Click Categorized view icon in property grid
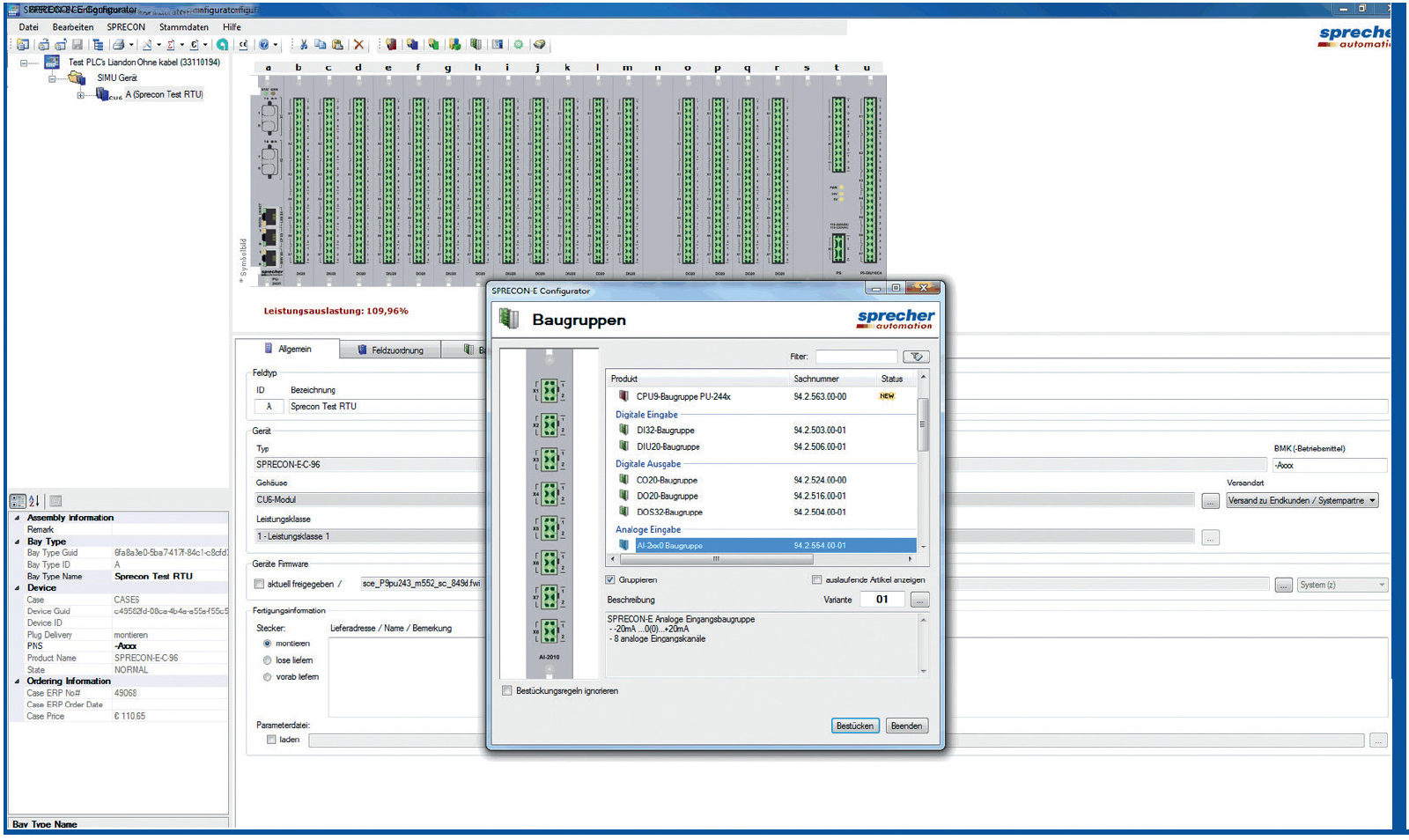1409x840 pixels. pyautogui.click(x=18, y=501)
